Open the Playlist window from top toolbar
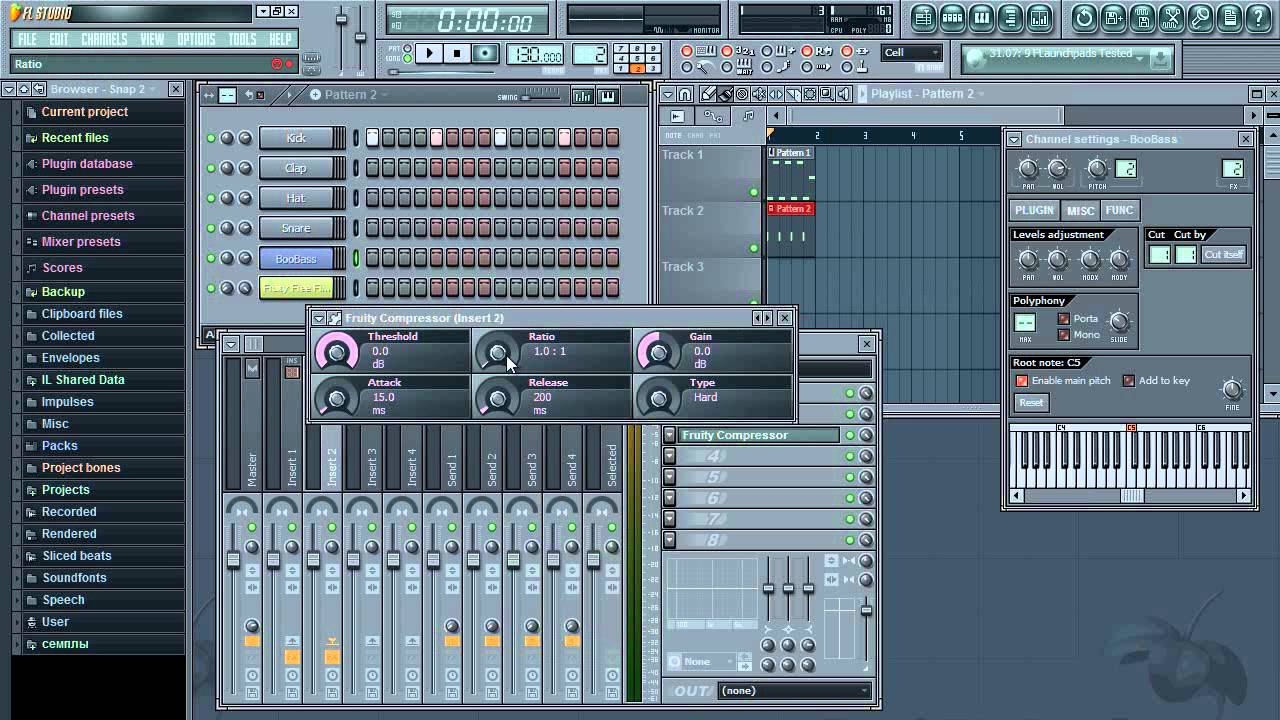Viewport: 1280px width, 720px height. [923, 18]
